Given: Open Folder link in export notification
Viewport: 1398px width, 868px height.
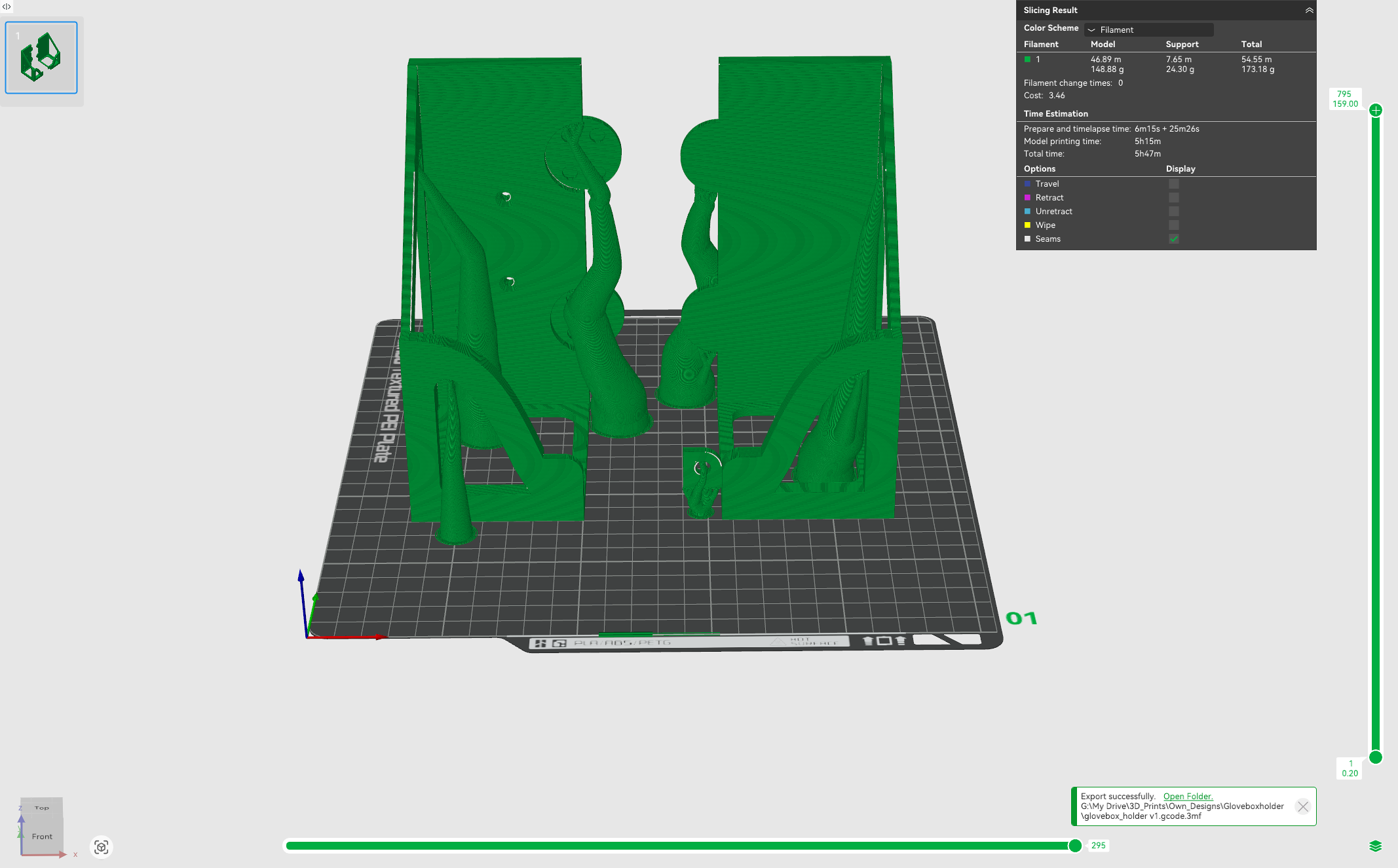Looking at the screenshot, I should click(1188, 797).
